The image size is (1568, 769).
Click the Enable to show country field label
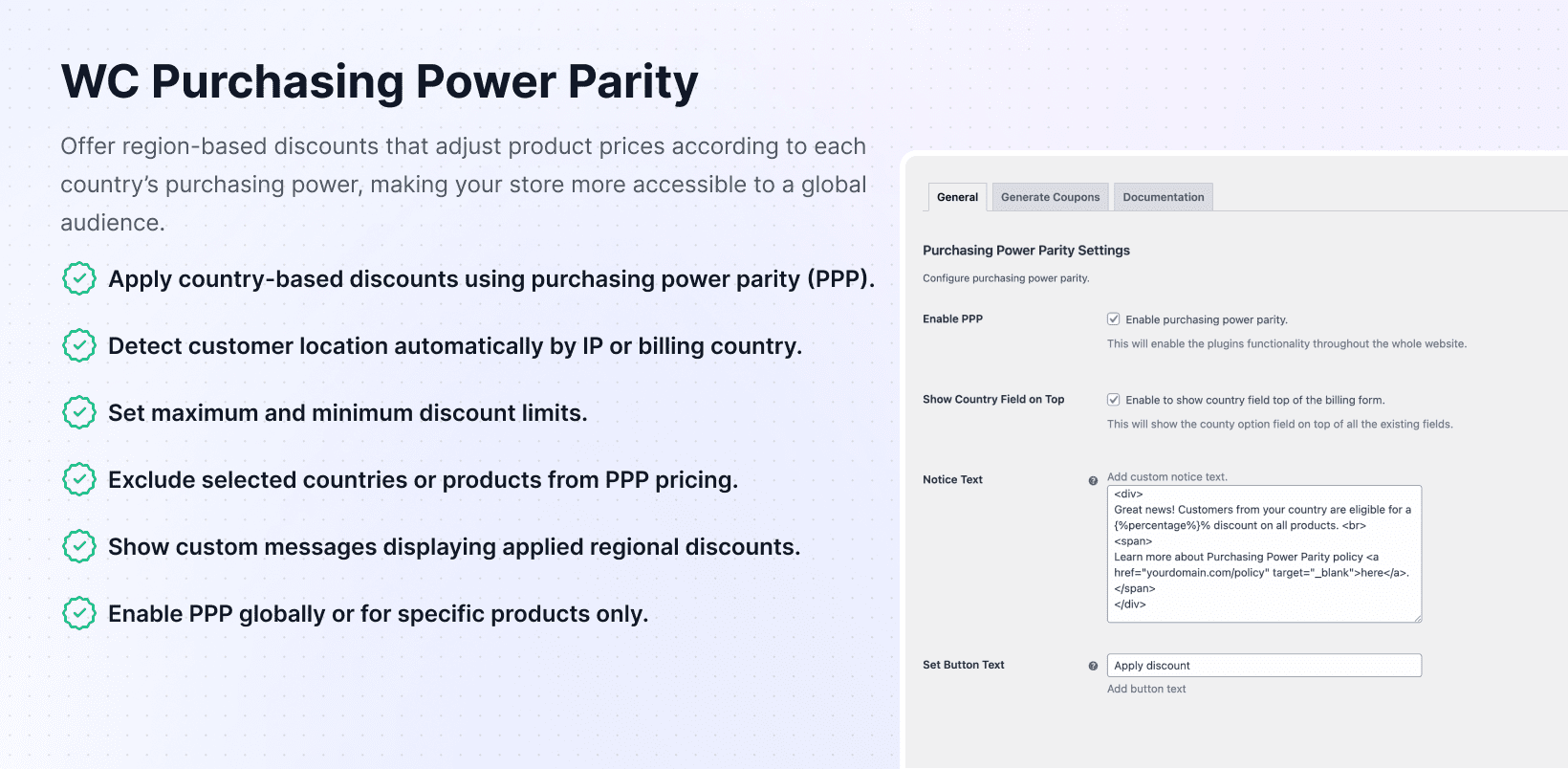[1254, 400]
